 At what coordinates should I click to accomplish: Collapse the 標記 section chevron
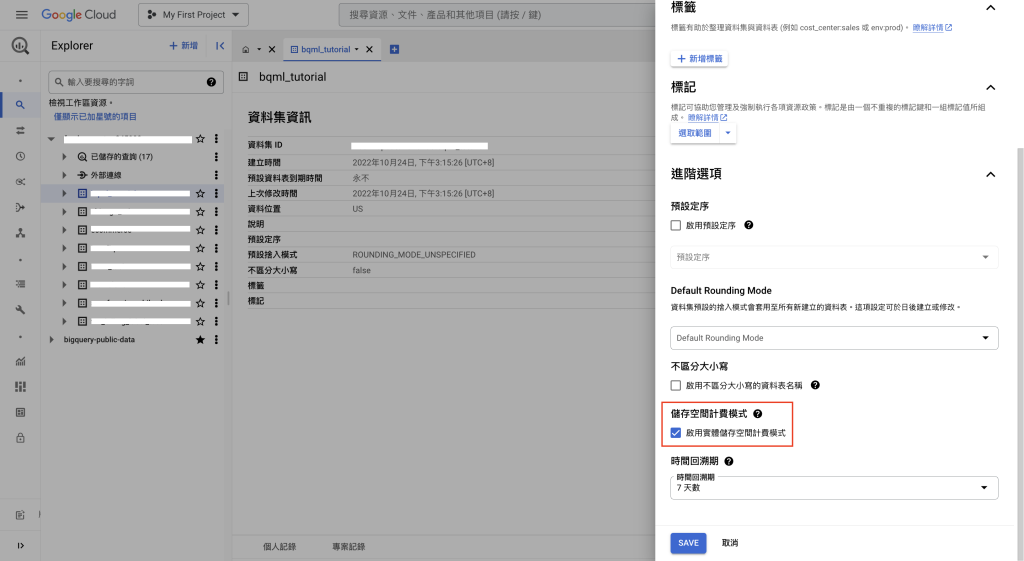click(991, 88)
